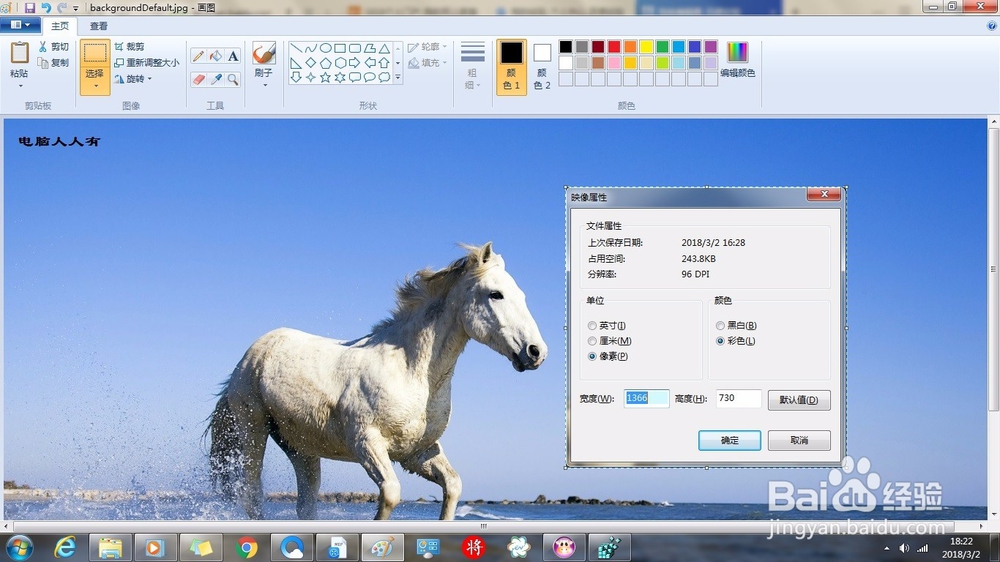
Task: Expand the Paste dropdown arrow
Action: (20, 85)
